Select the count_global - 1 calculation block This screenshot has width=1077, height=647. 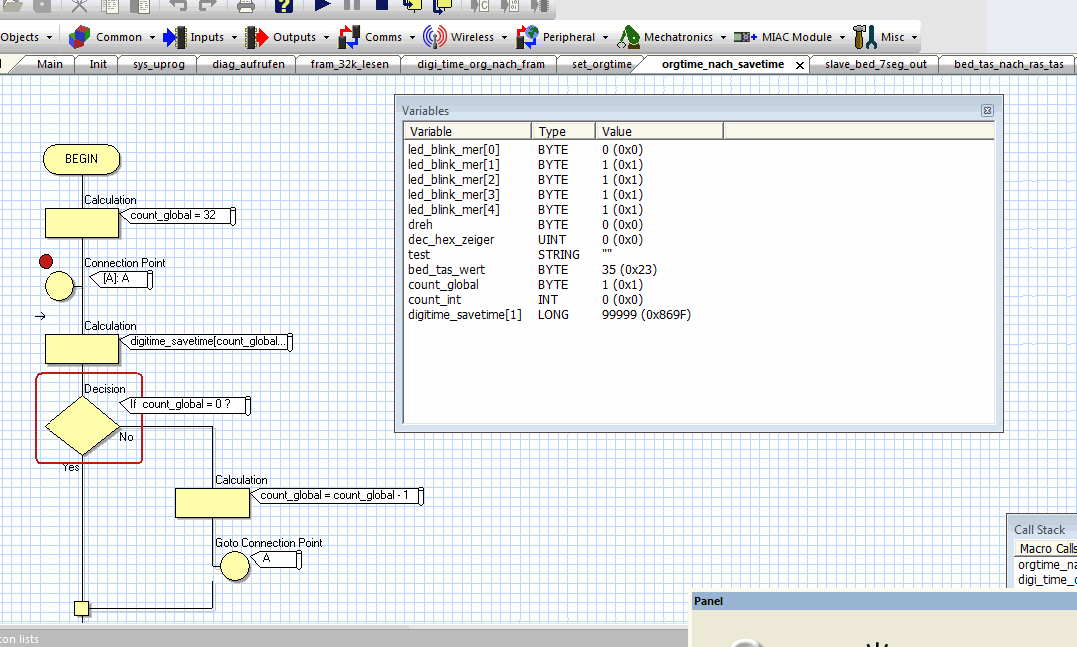[x=212, y=503]
